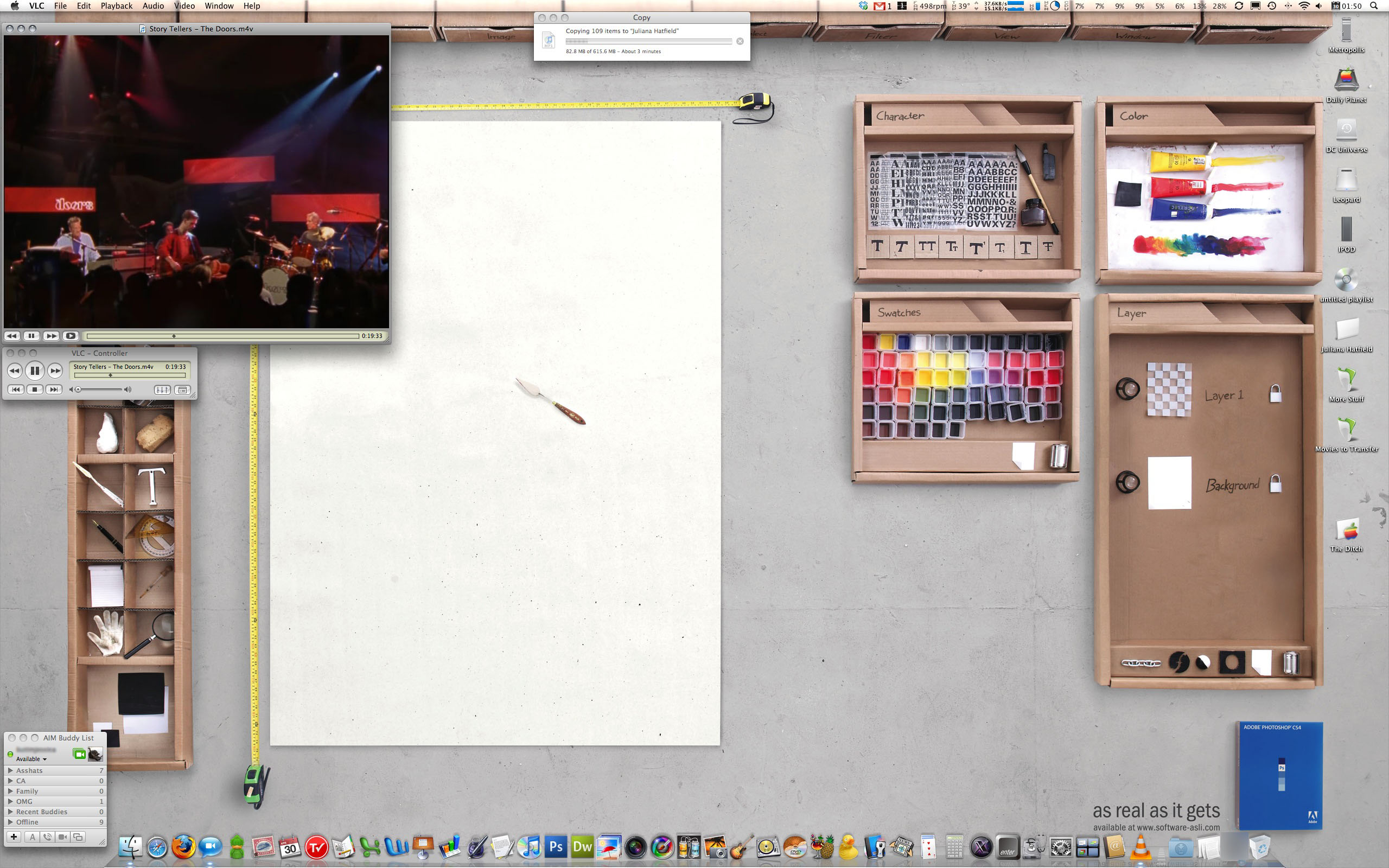Show the VLC playlist window
The width and height of the screenshot is (1389, 868).
coord(182,390)
